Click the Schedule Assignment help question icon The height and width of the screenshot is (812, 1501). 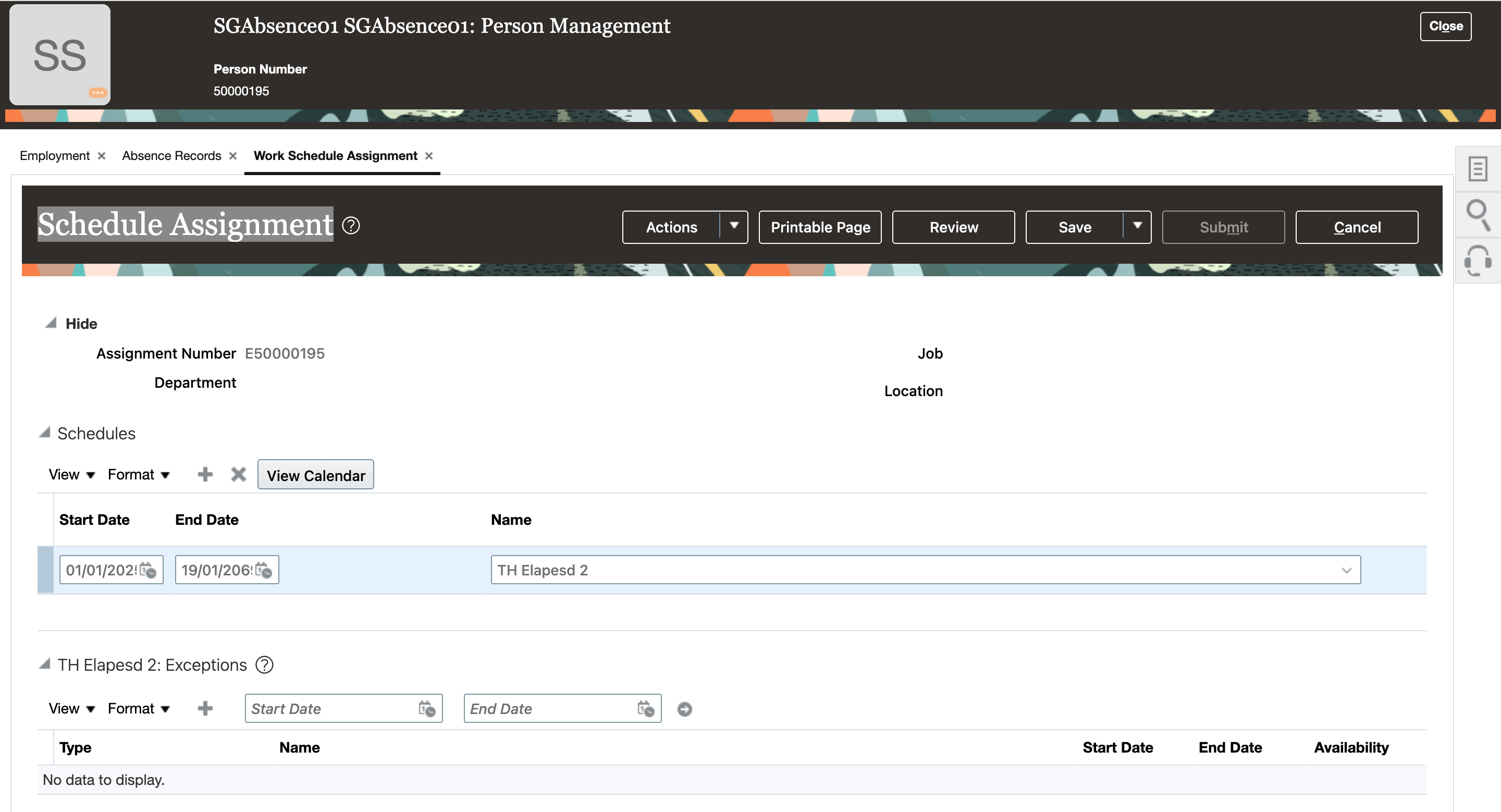point(351,226)
